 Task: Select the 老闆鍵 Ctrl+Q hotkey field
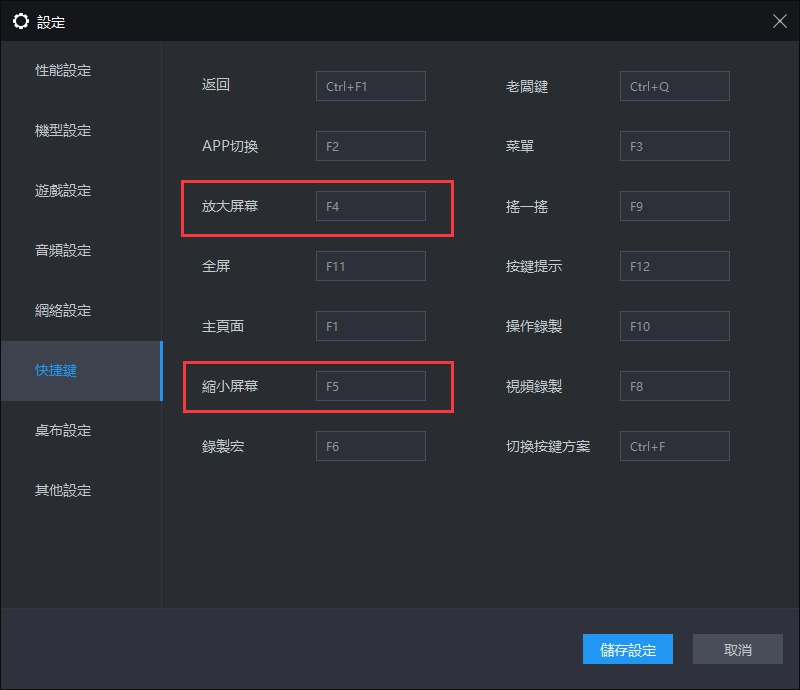674,85
